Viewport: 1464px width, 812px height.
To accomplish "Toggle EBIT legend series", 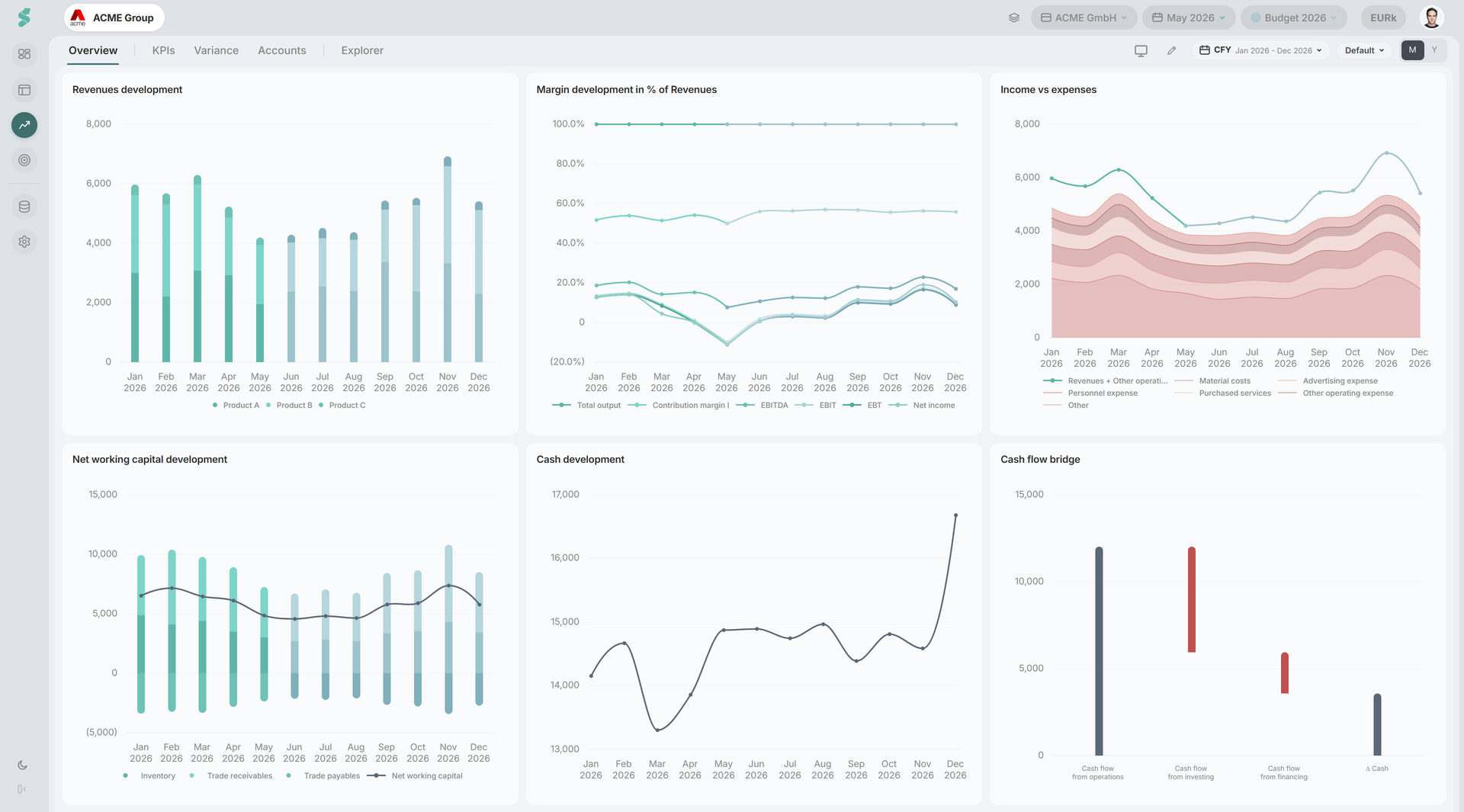I will [816, 406].
